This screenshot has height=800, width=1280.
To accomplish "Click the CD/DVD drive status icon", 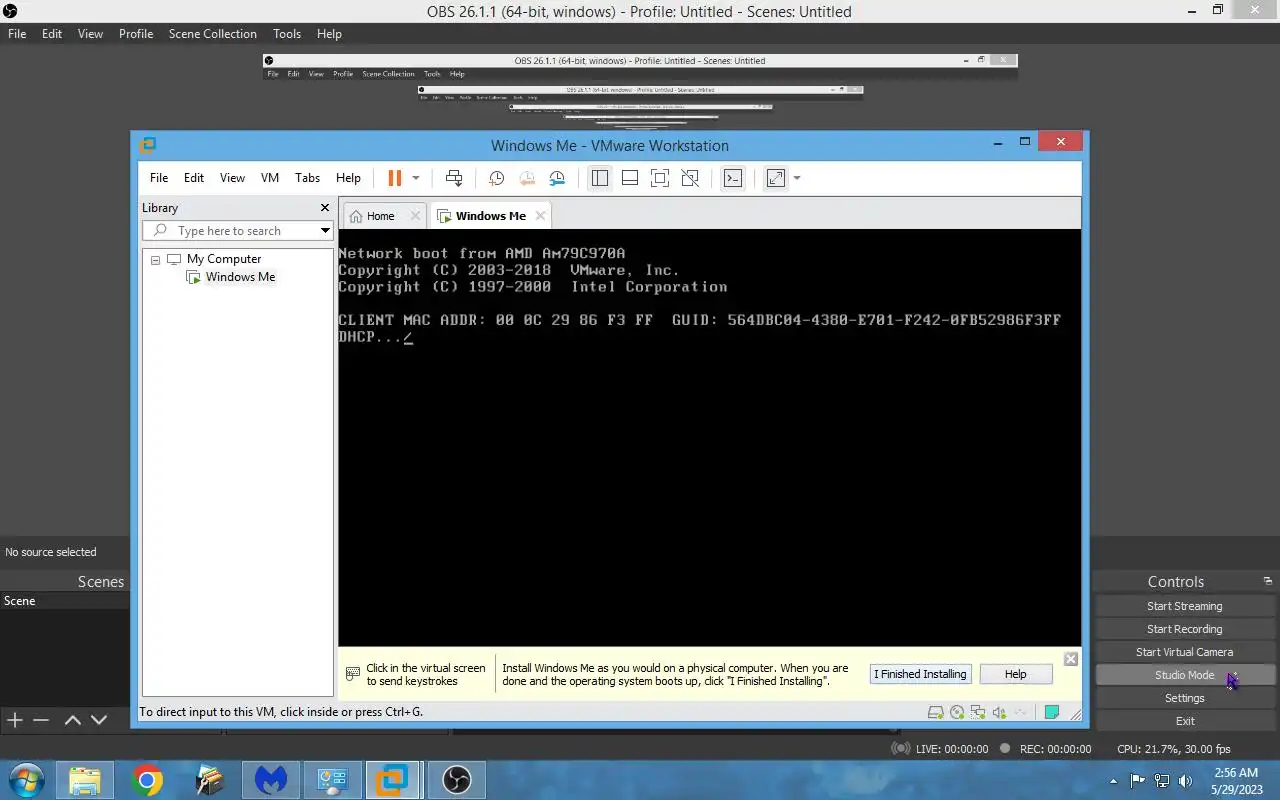I will tap(957, 713).
